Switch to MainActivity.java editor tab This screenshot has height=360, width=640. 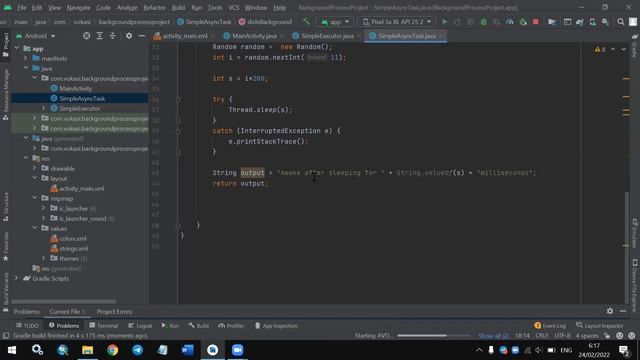click(253, 36)
